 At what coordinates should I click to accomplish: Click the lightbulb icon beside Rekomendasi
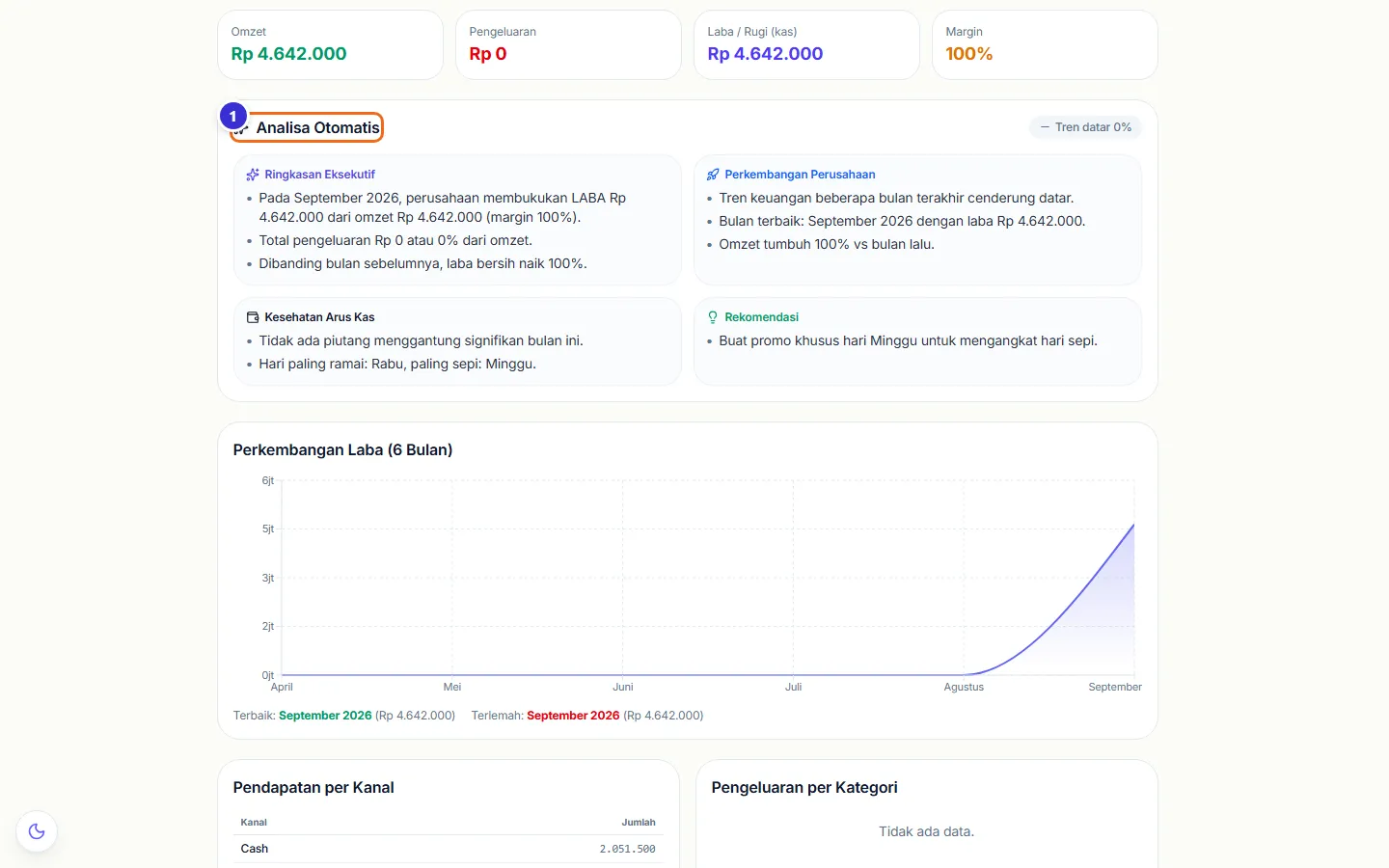[x=713, y=317]
